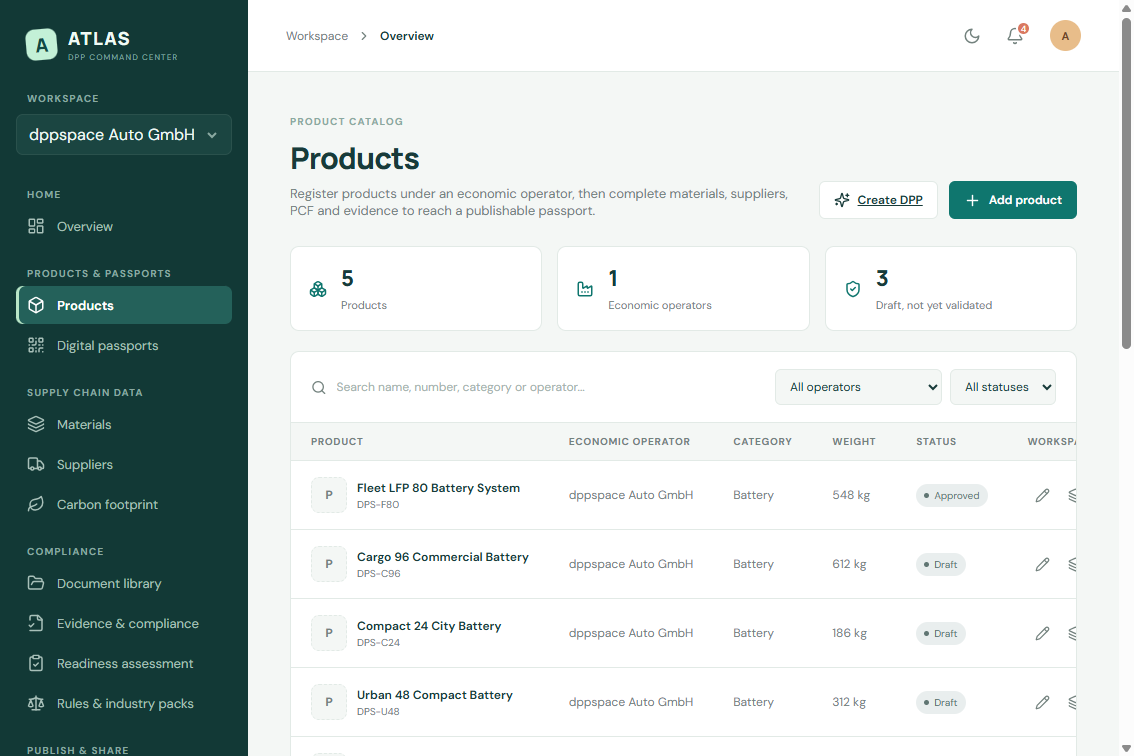Click the 612 kg weight cell
The height and width of the screenshot is (756, 1134).
click(849, 564)
